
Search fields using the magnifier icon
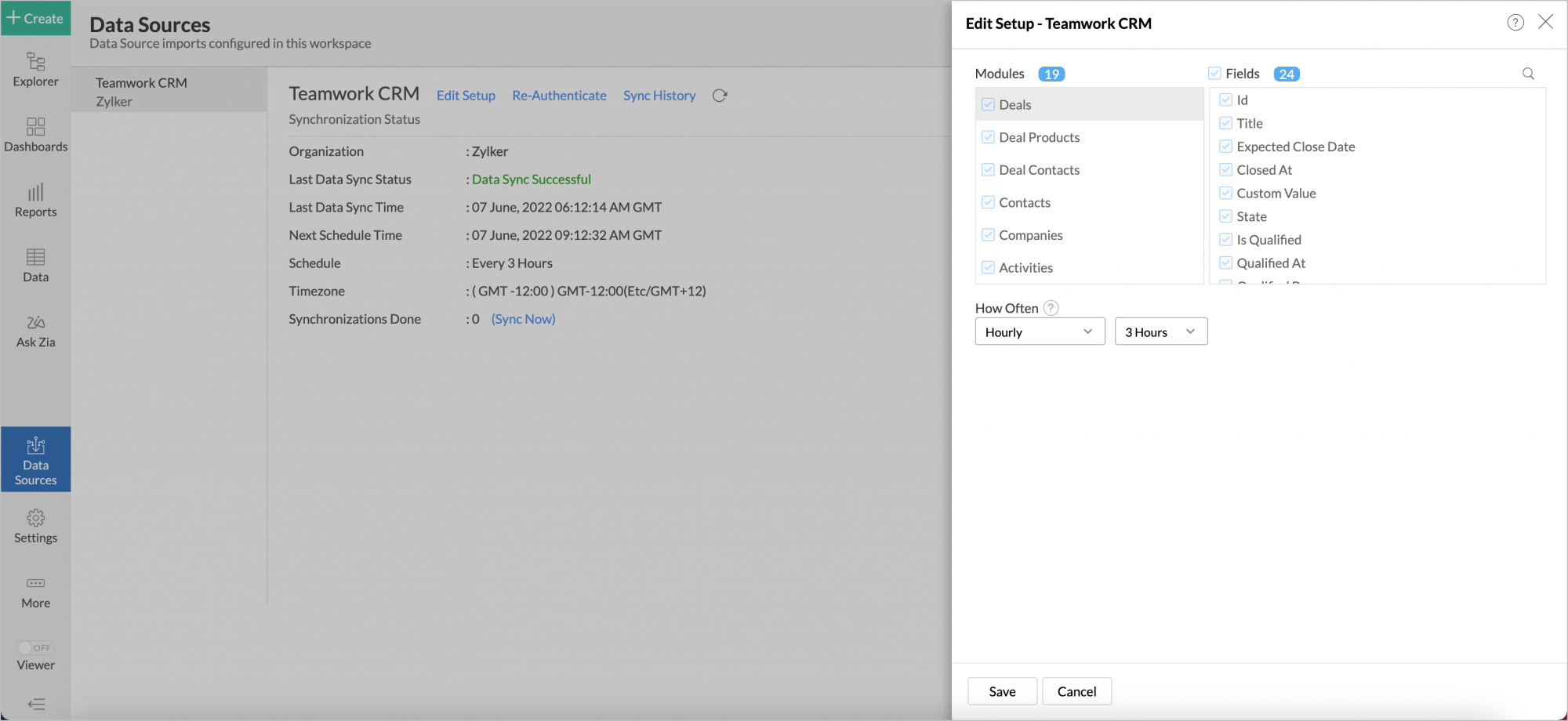[1528, 73]
